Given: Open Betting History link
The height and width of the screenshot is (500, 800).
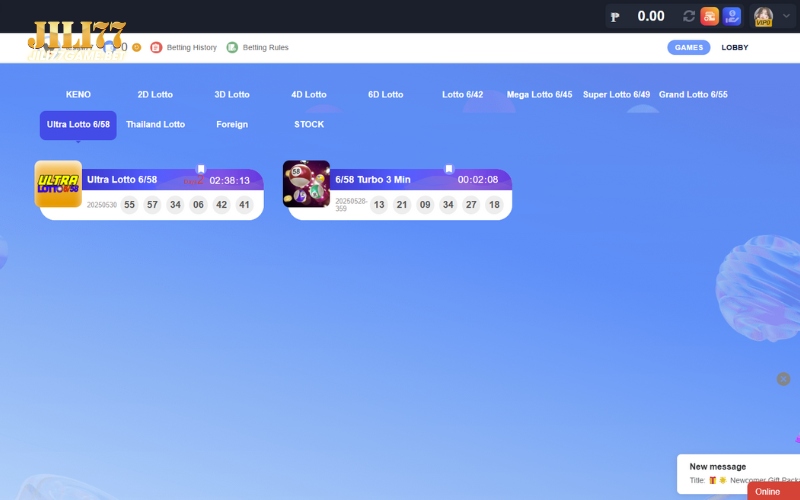Looking at the screenshot, I should click(191, 47).
